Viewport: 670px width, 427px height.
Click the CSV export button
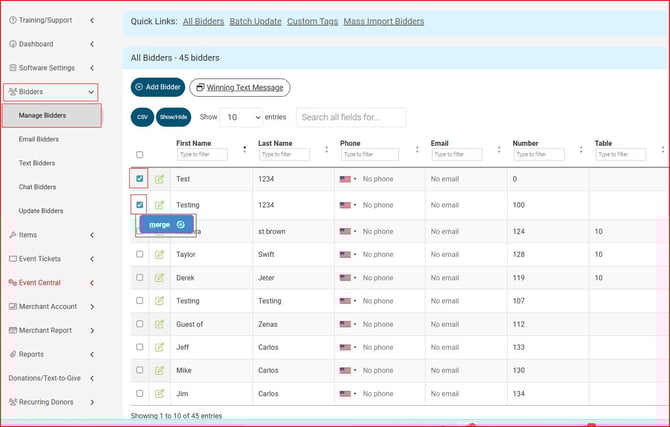coord(141,117)
